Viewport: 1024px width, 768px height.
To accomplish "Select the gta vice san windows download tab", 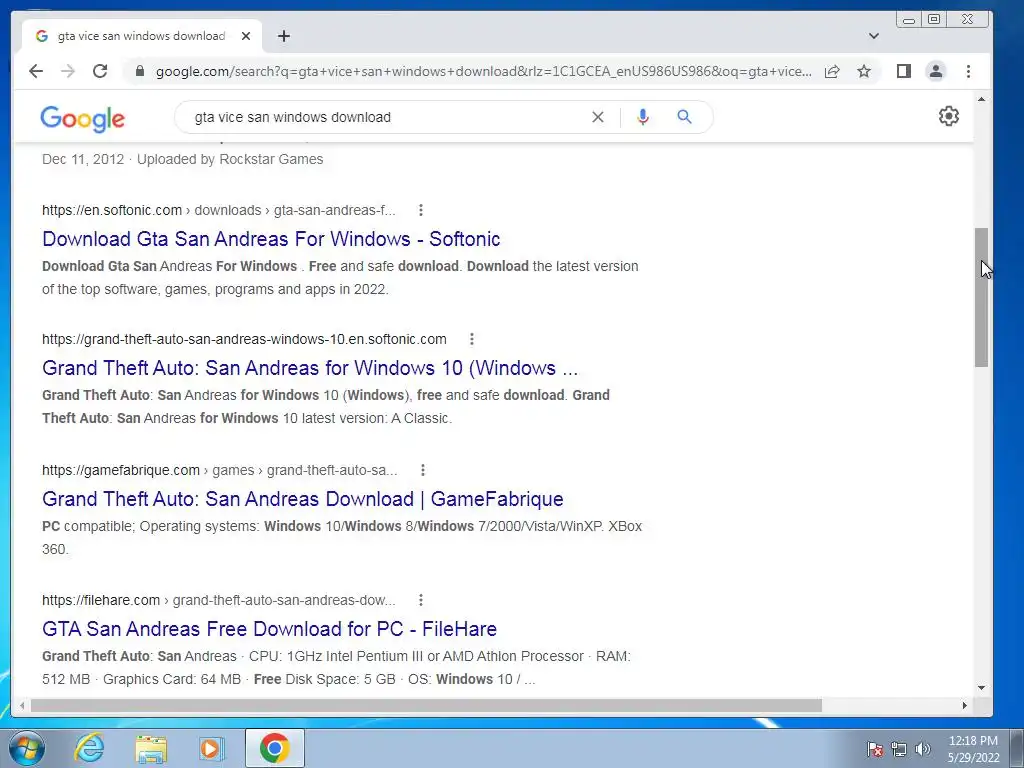I will pos(141,36).
